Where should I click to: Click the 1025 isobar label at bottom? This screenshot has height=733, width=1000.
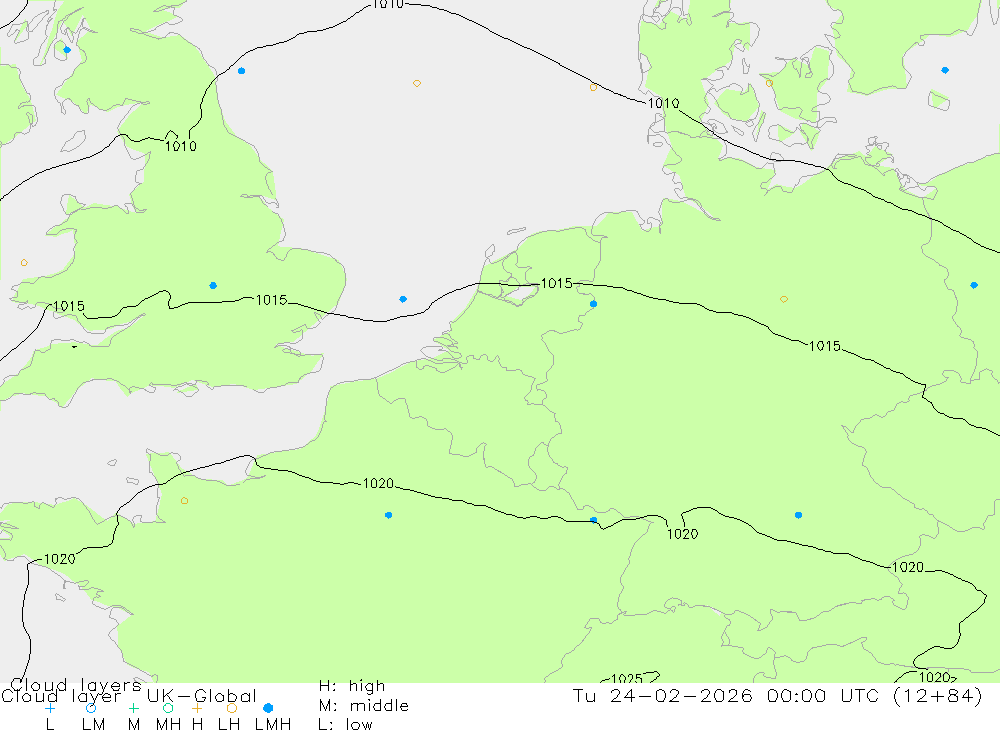(x=627, y=679)
